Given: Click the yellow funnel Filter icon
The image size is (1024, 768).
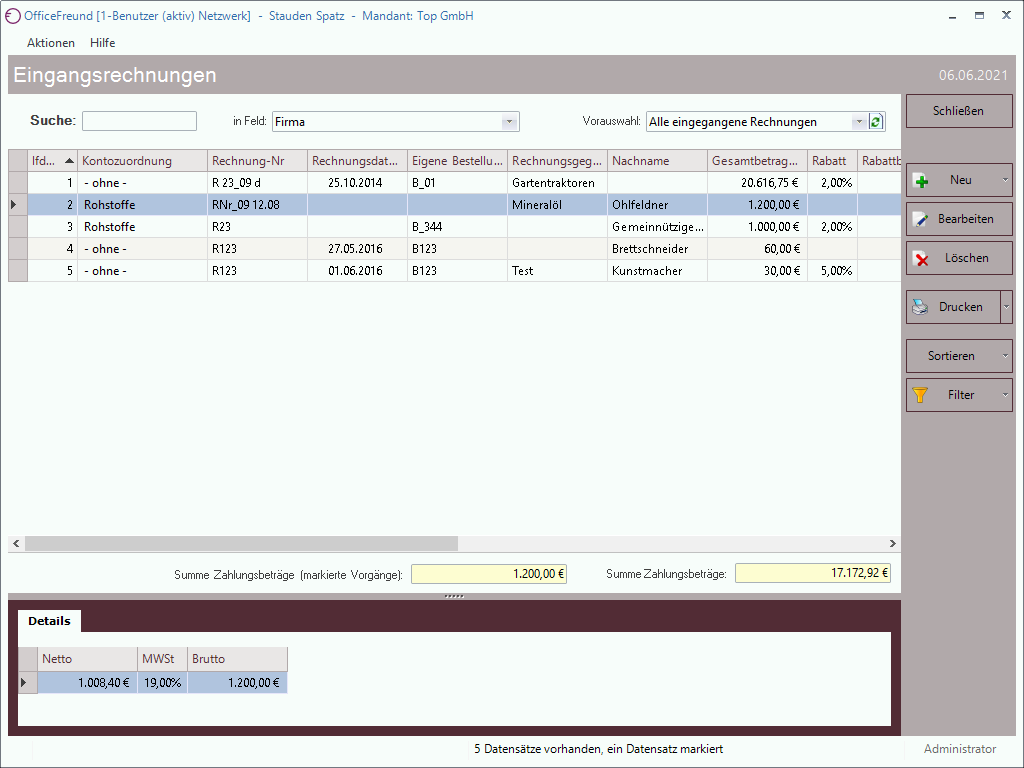Looking at the screenshot, I should click(x=921, y=396).
